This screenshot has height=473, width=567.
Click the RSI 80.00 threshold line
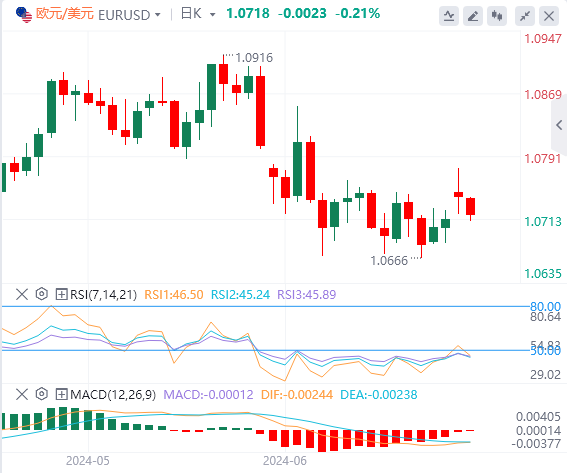(265, 306)
